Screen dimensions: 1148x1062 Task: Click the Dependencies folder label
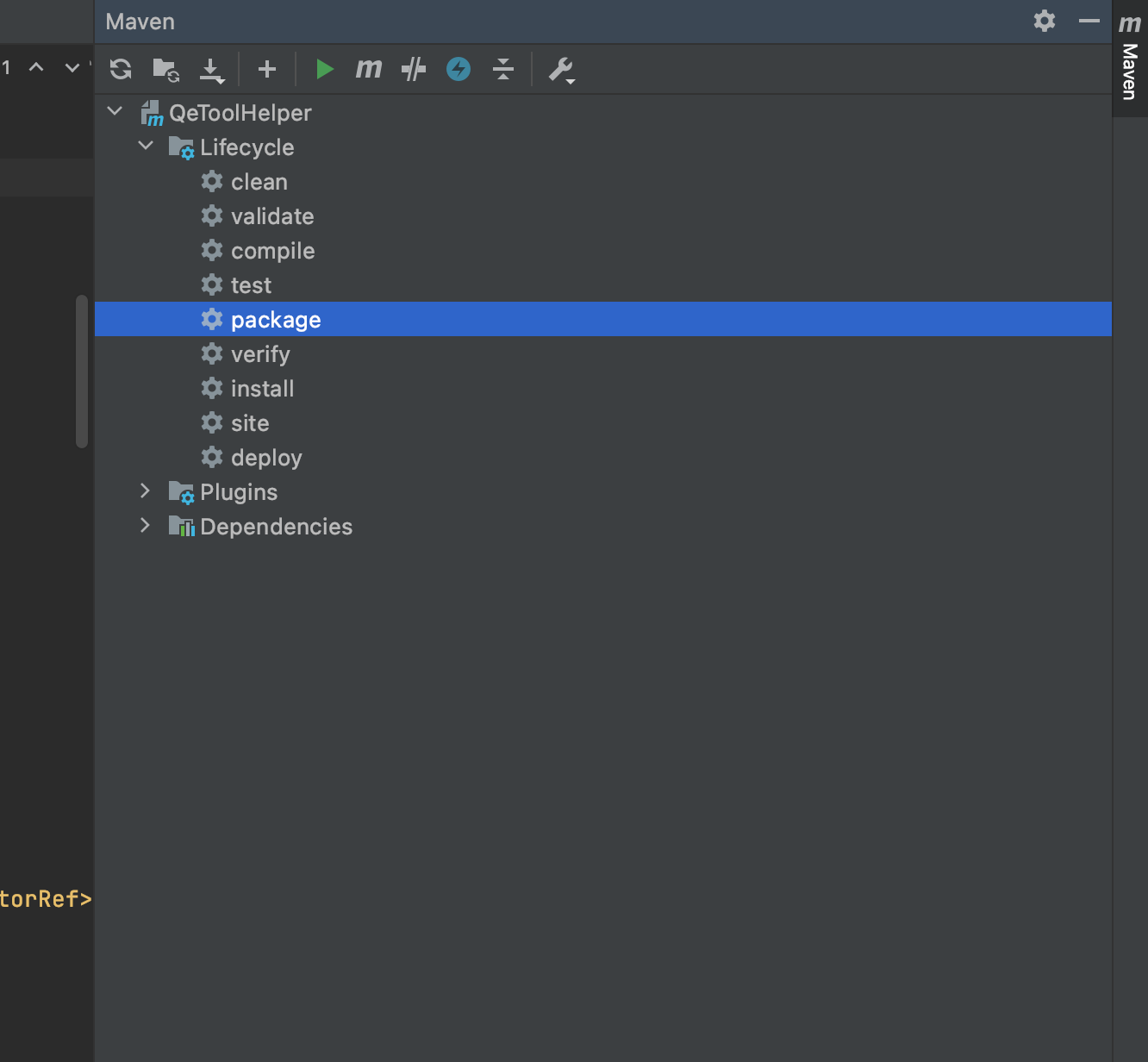[277, 527]
